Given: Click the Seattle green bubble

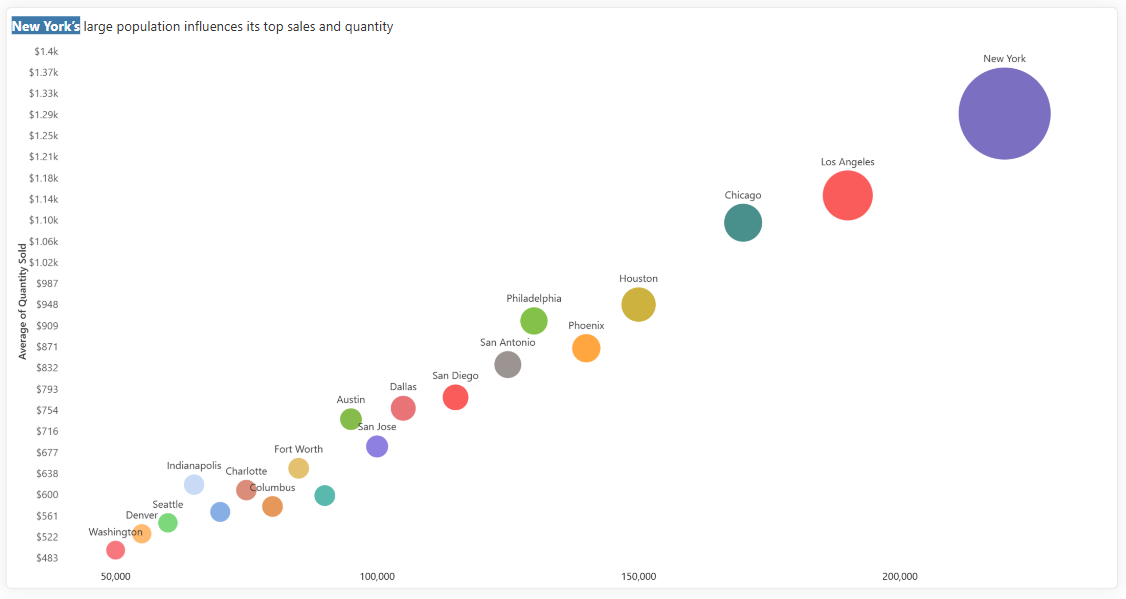Looking at the screenshot, I should coord(167,523).
